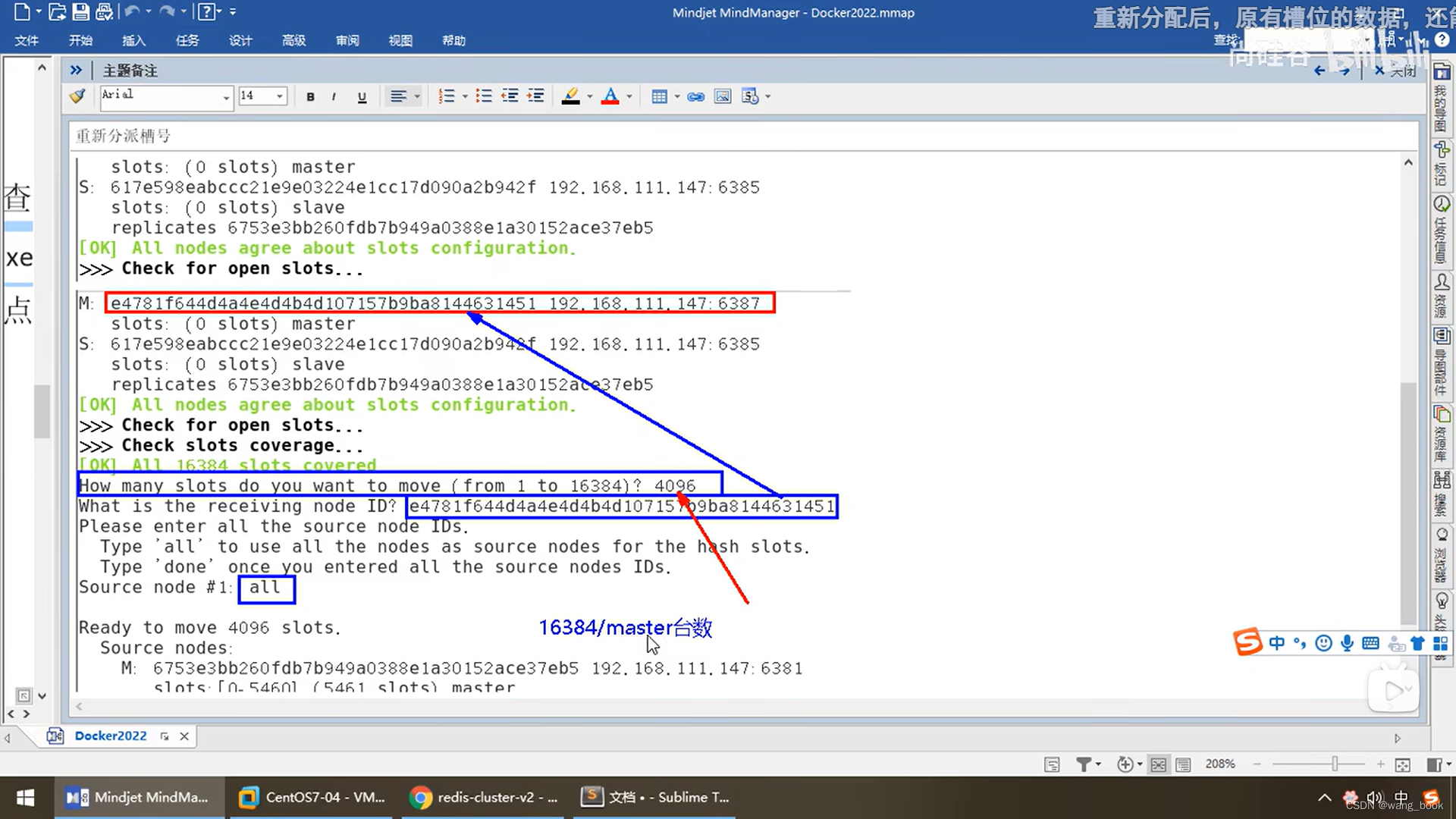This screenshot has height=819, width=1456.
Task: Insert a hyperlink with the link icon
Action: [x=695, y=96]
